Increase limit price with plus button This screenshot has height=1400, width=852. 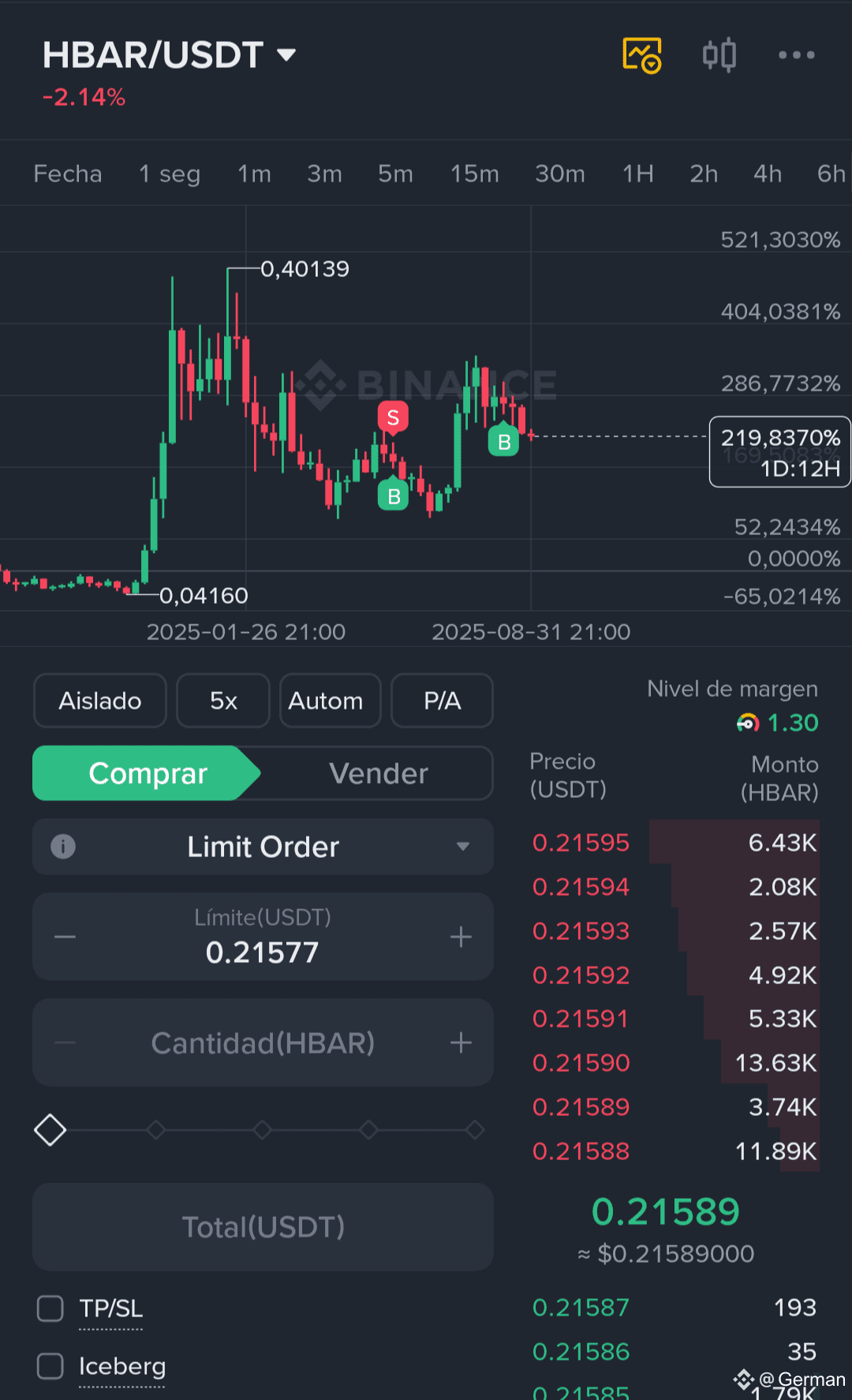coord(461,937)
